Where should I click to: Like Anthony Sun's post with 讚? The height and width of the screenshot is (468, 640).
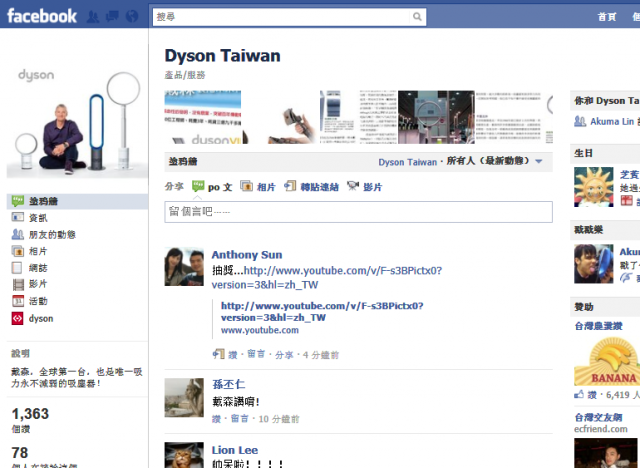[233, 355]
